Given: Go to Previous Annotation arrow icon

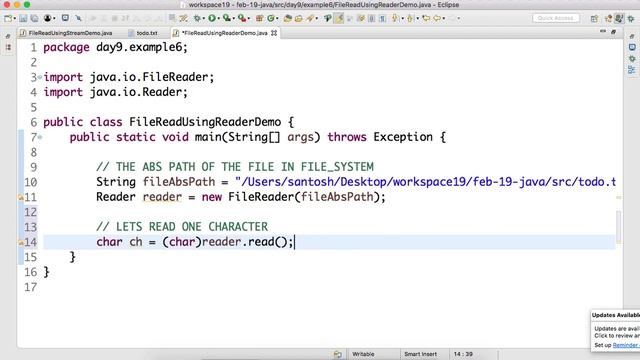Looking at the screenshot, I should tap(410, 18).
